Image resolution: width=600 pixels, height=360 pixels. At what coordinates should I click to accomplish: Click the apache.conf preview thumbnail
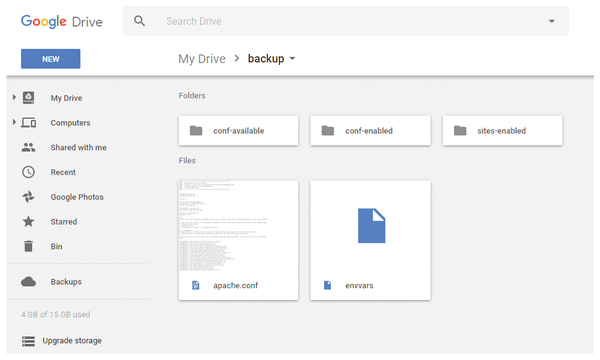pos(238,226)
